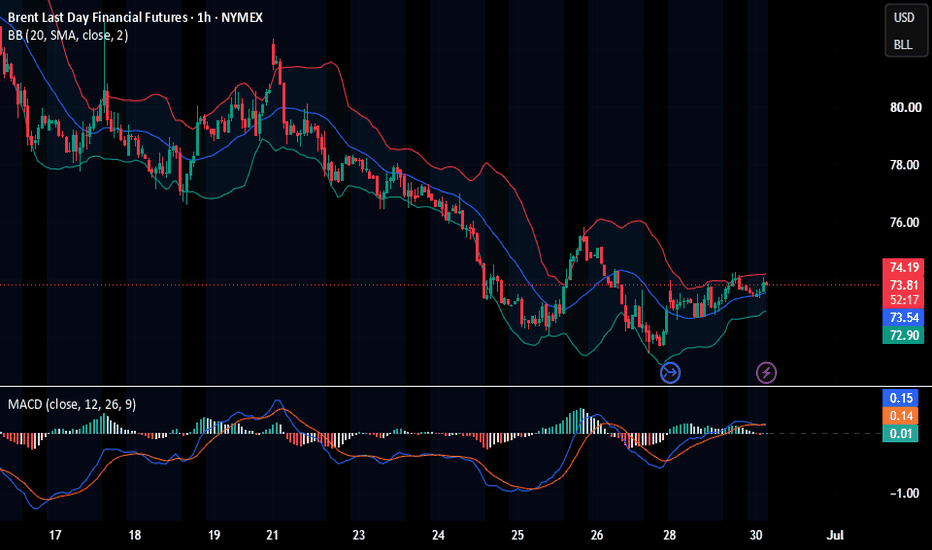Click the 80.00 price axis label

(905, 108)
